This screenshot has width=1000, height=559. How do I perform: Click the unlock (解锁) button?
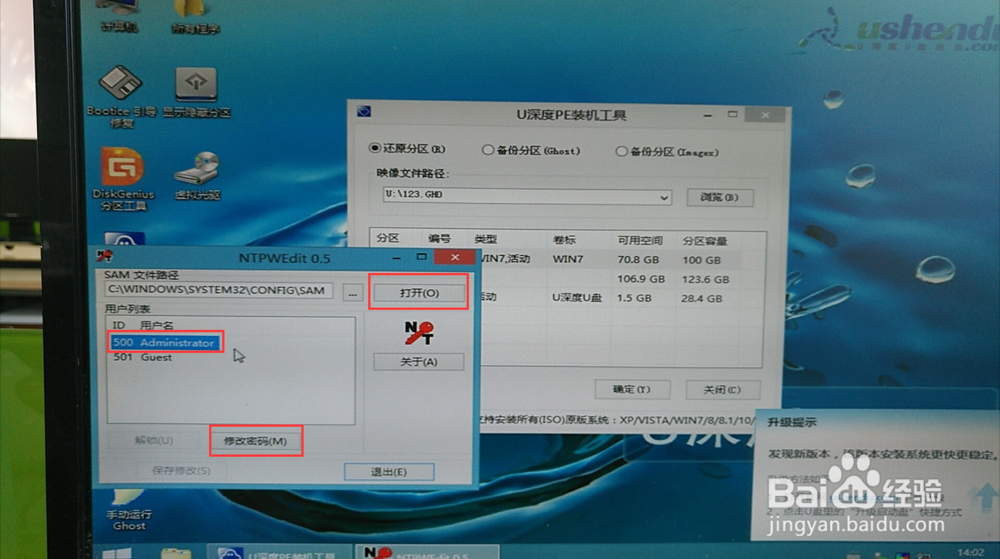154,440
